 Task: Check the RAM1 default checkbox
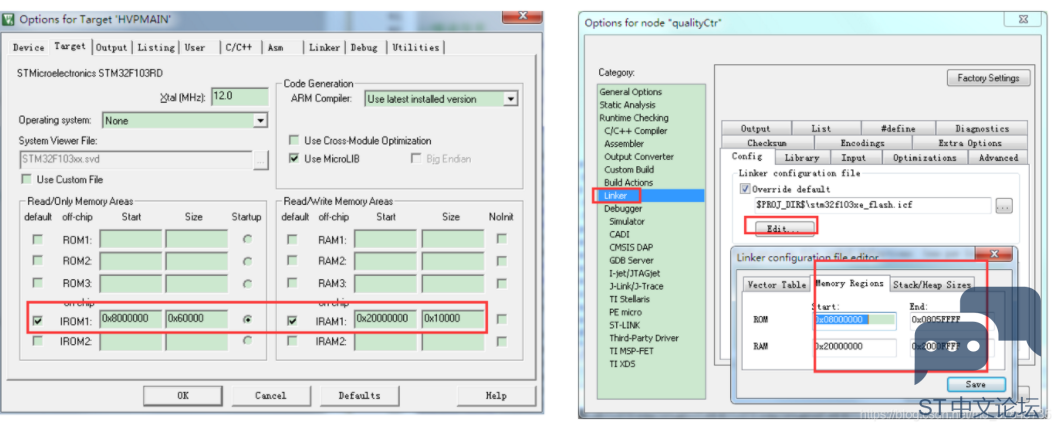(293, 239)
